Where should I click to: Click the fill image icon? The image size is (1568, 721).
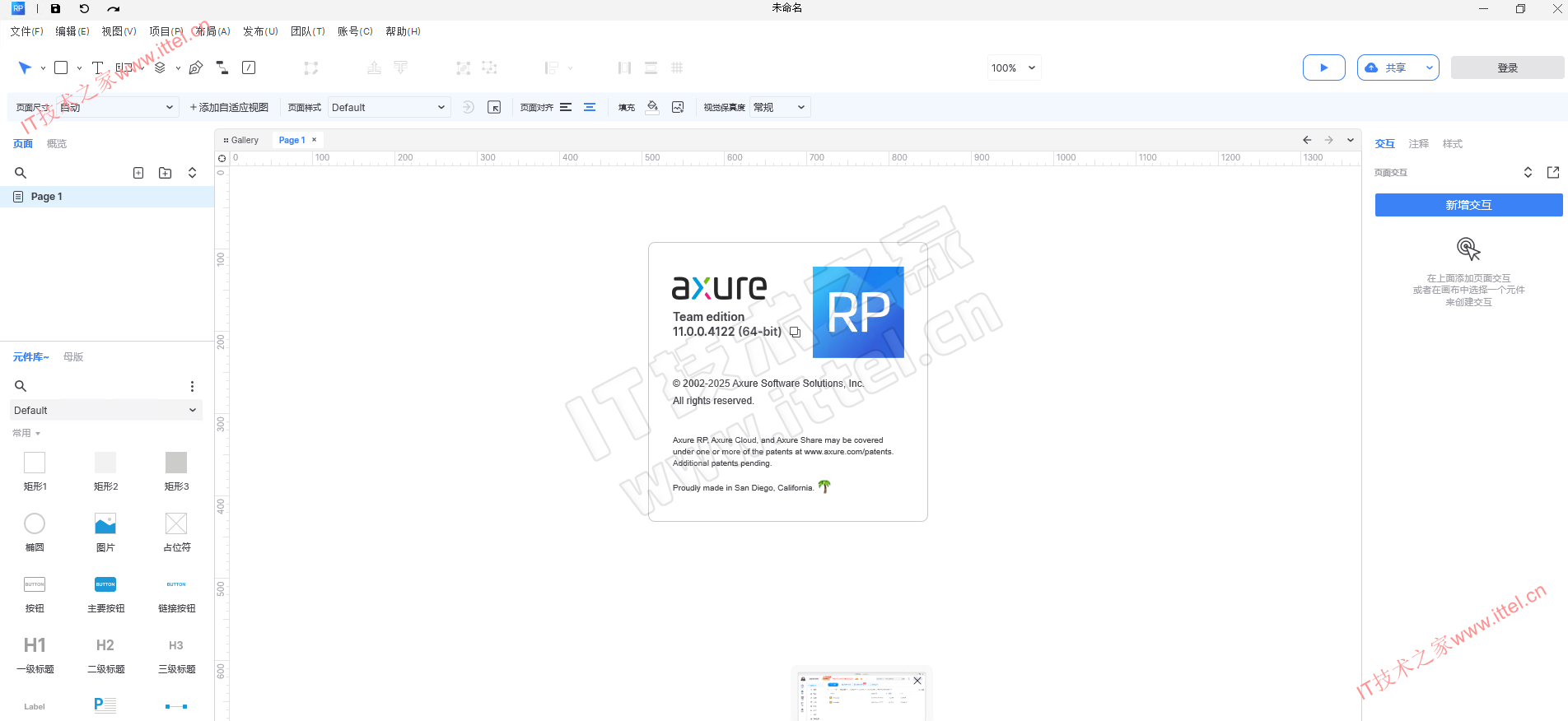coord(678,107)
